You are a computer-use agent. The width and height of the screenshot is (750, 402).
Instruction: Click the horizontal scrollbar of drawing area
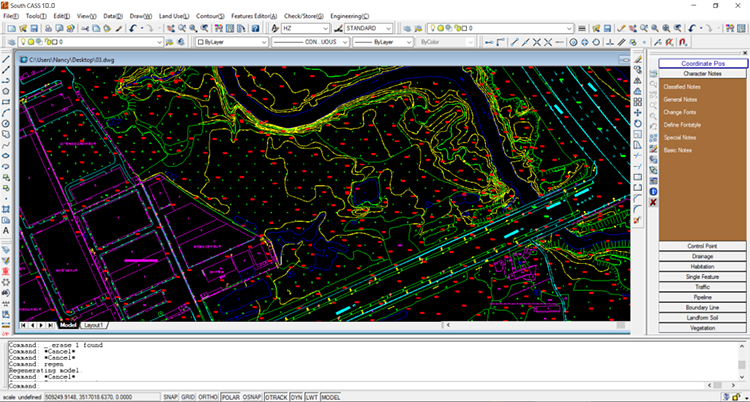pyautogui.click(x=535, y=325)
